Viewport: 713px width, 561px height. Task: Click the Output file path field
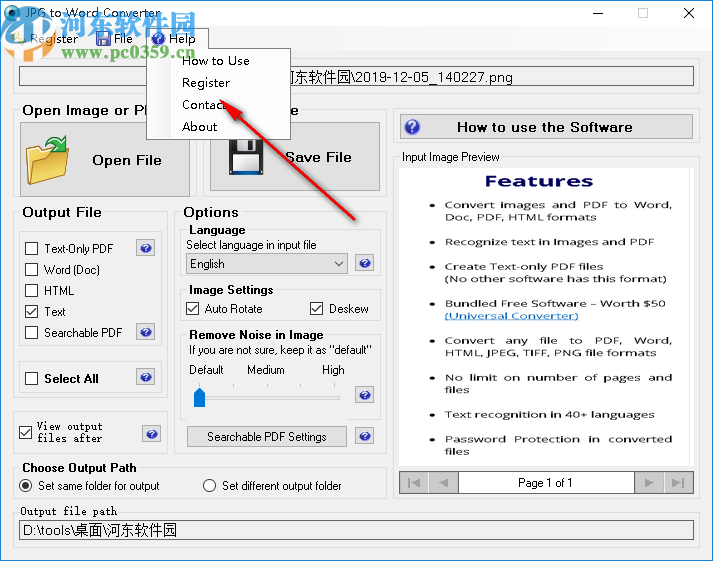coord(356,530)
